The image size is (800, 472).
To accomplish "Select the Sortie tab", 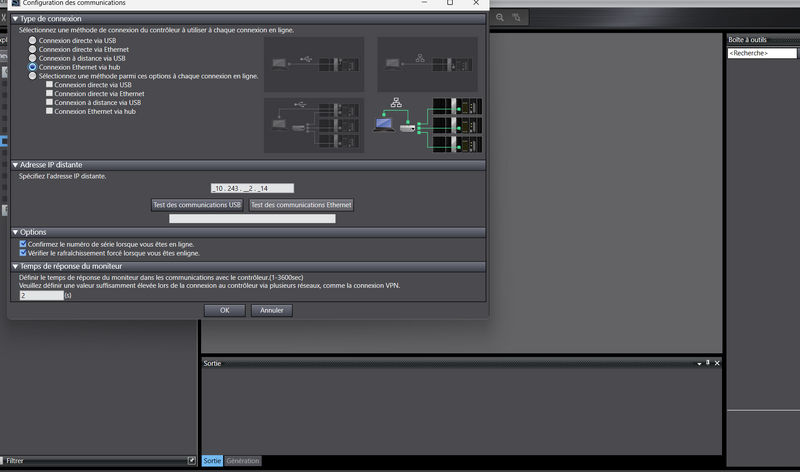I will tap(212, 461).
